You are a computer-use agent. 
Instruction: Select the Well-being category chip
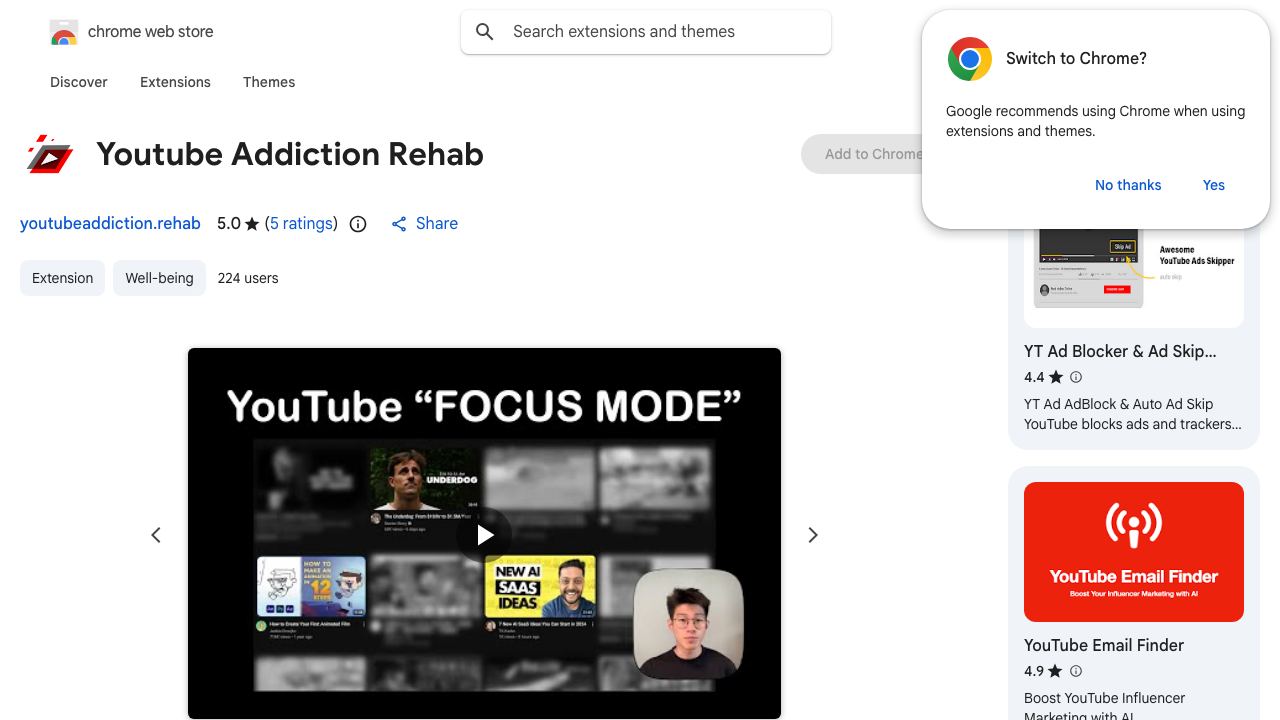point(159,278)
